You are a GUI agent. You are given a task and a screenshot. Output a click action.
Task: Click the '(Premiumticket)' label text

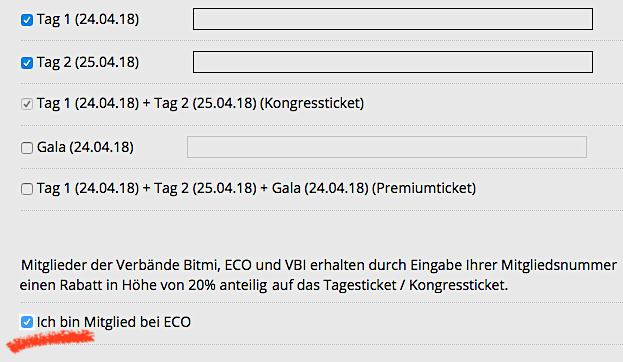pyautogui.click(x=424, y=188)
